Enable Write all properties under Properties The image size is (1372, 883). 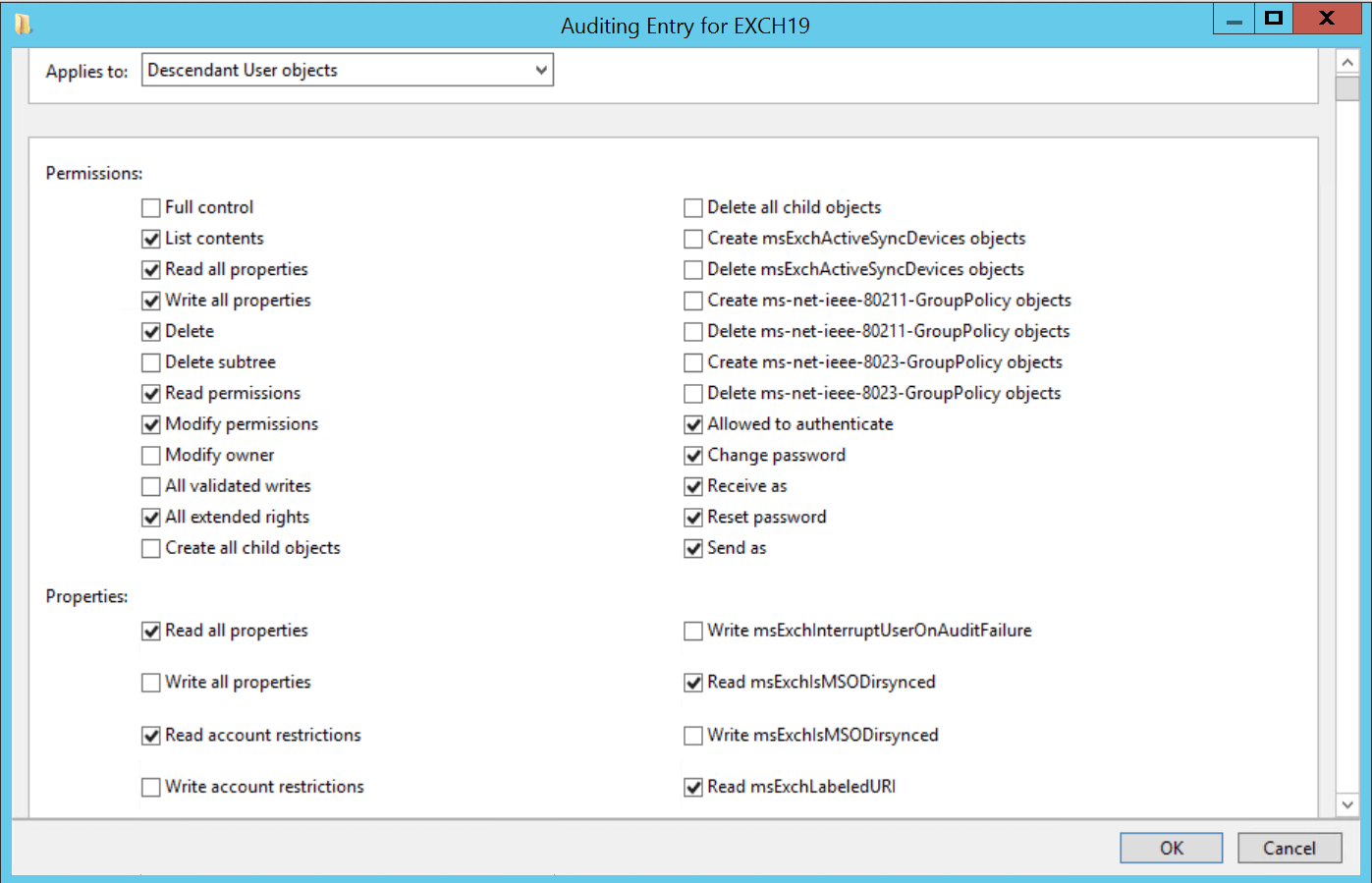click(150, 682)
